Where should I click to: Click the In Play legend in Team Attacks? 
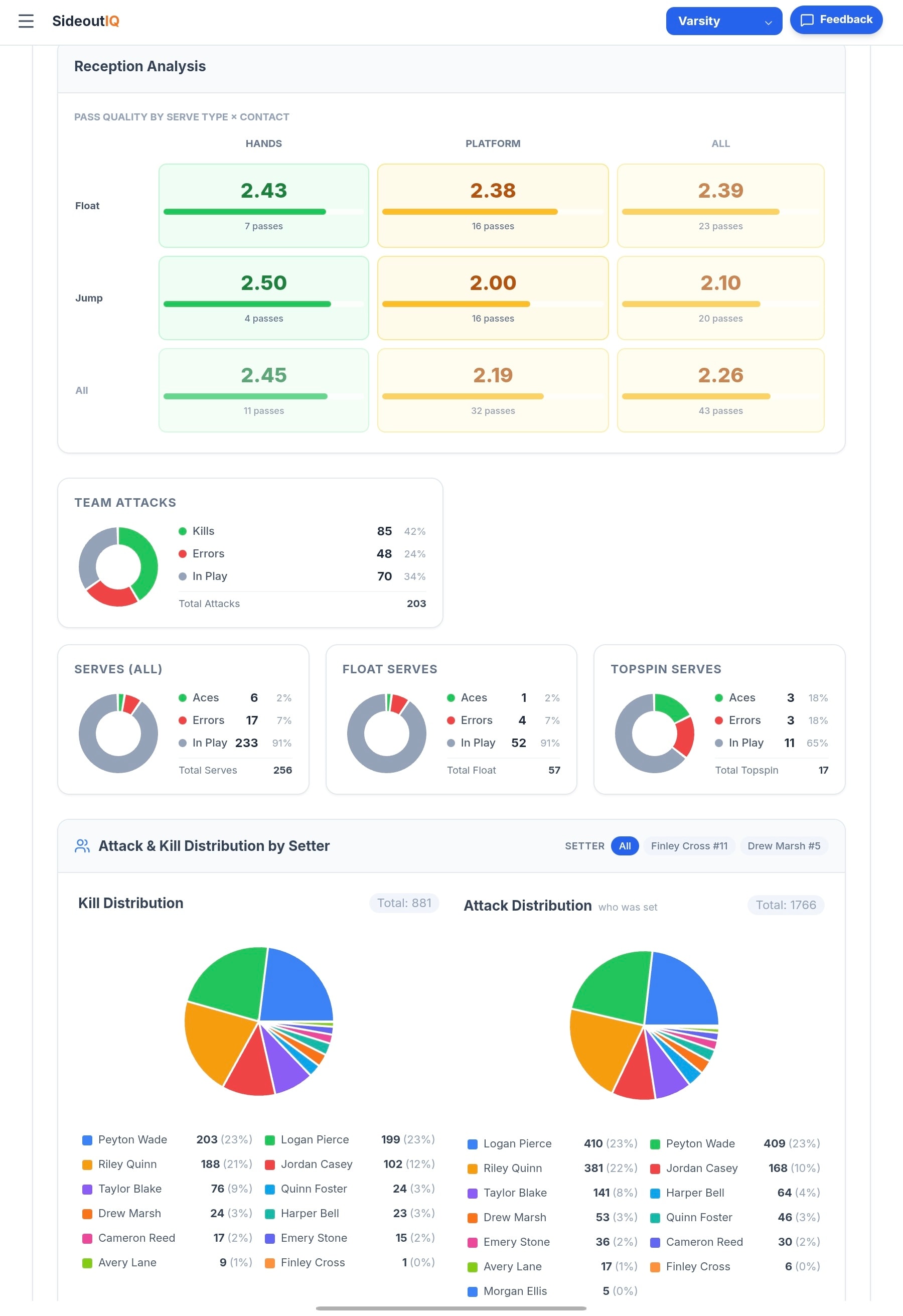point(302,576)
